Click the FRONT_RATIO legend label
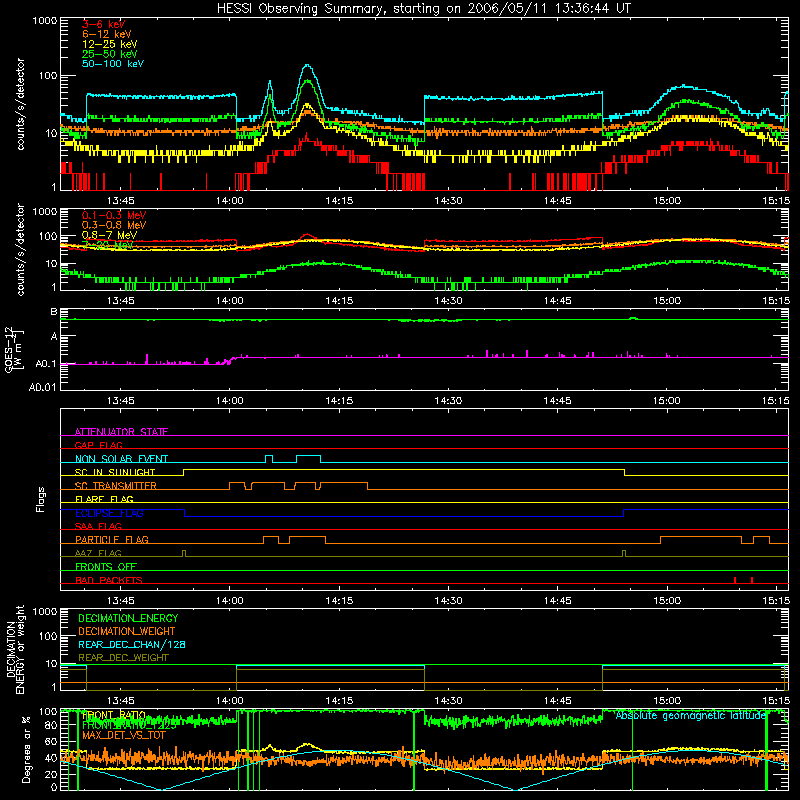 (x=114, y=715)
